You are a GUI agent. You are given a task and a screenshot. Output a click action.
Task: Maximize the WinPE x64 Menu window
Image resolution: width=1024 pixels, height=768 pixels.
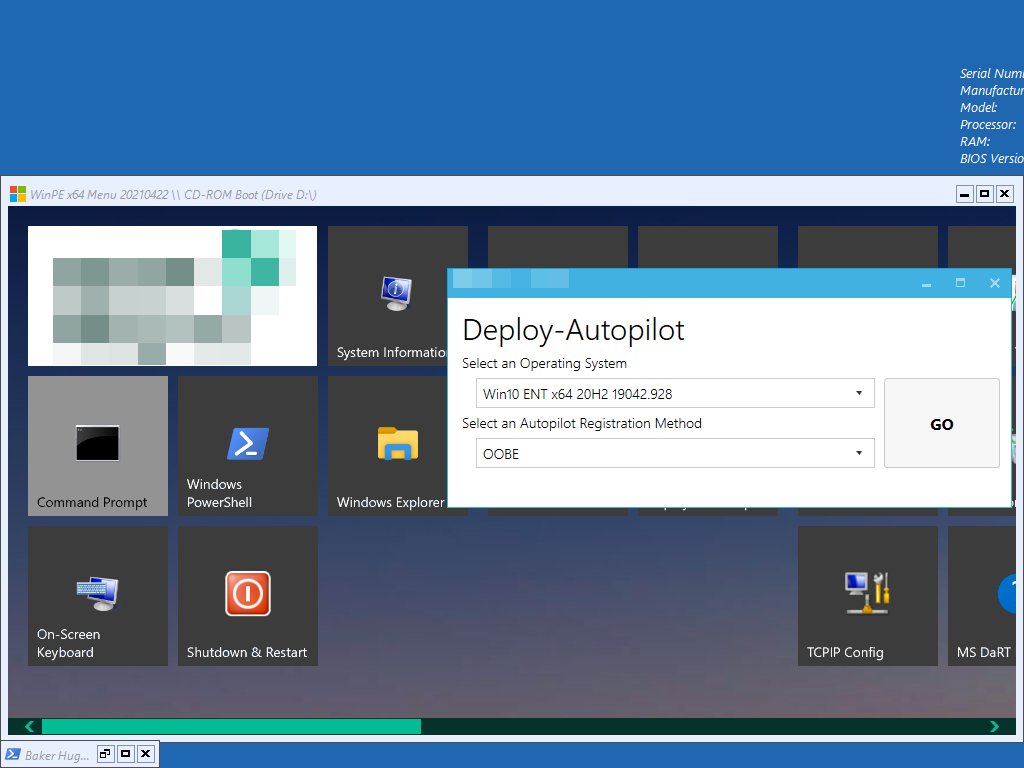tap(985, 194)
